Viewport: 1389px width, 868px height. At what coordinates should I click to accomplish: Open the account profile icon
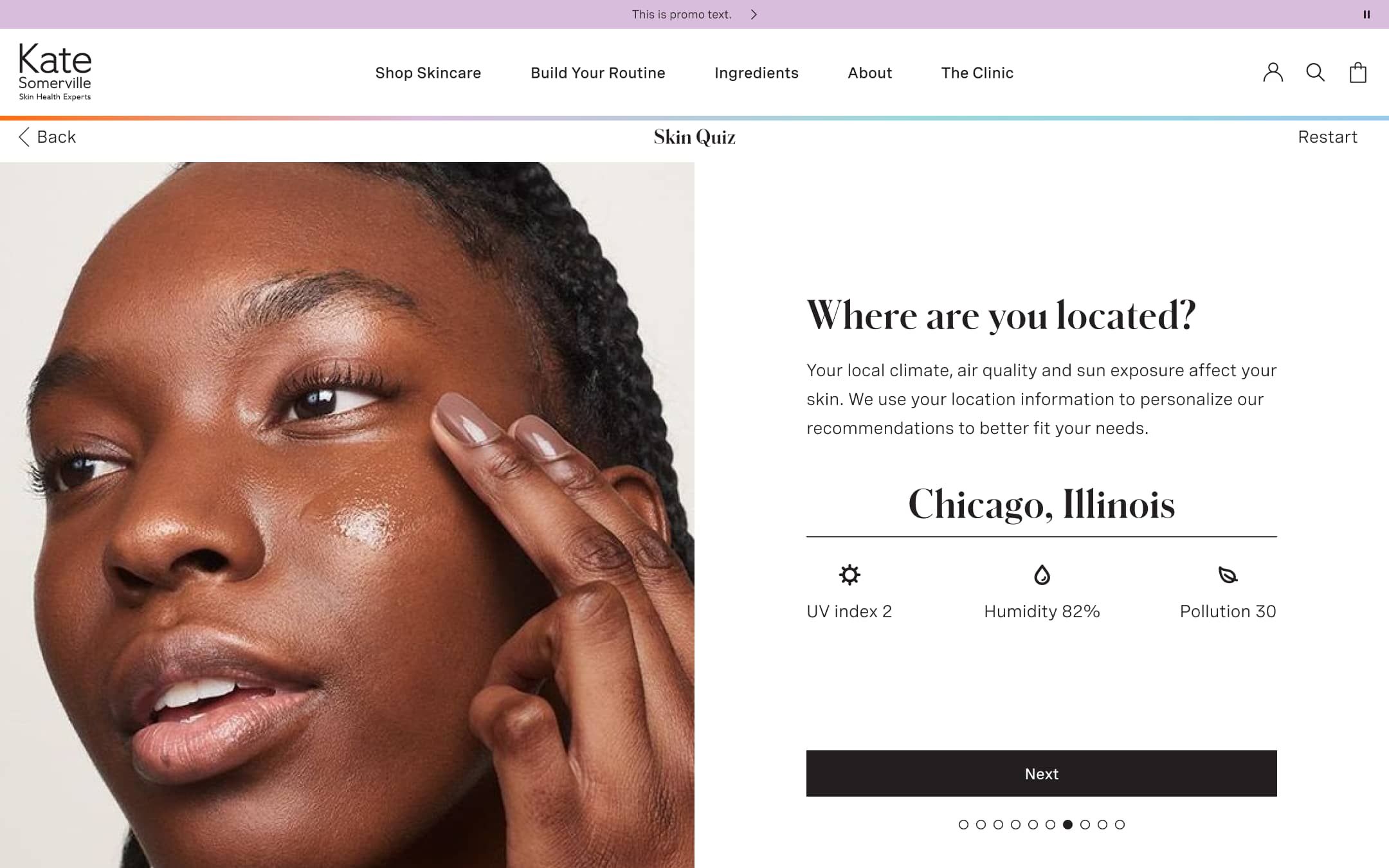point(1273,73)
